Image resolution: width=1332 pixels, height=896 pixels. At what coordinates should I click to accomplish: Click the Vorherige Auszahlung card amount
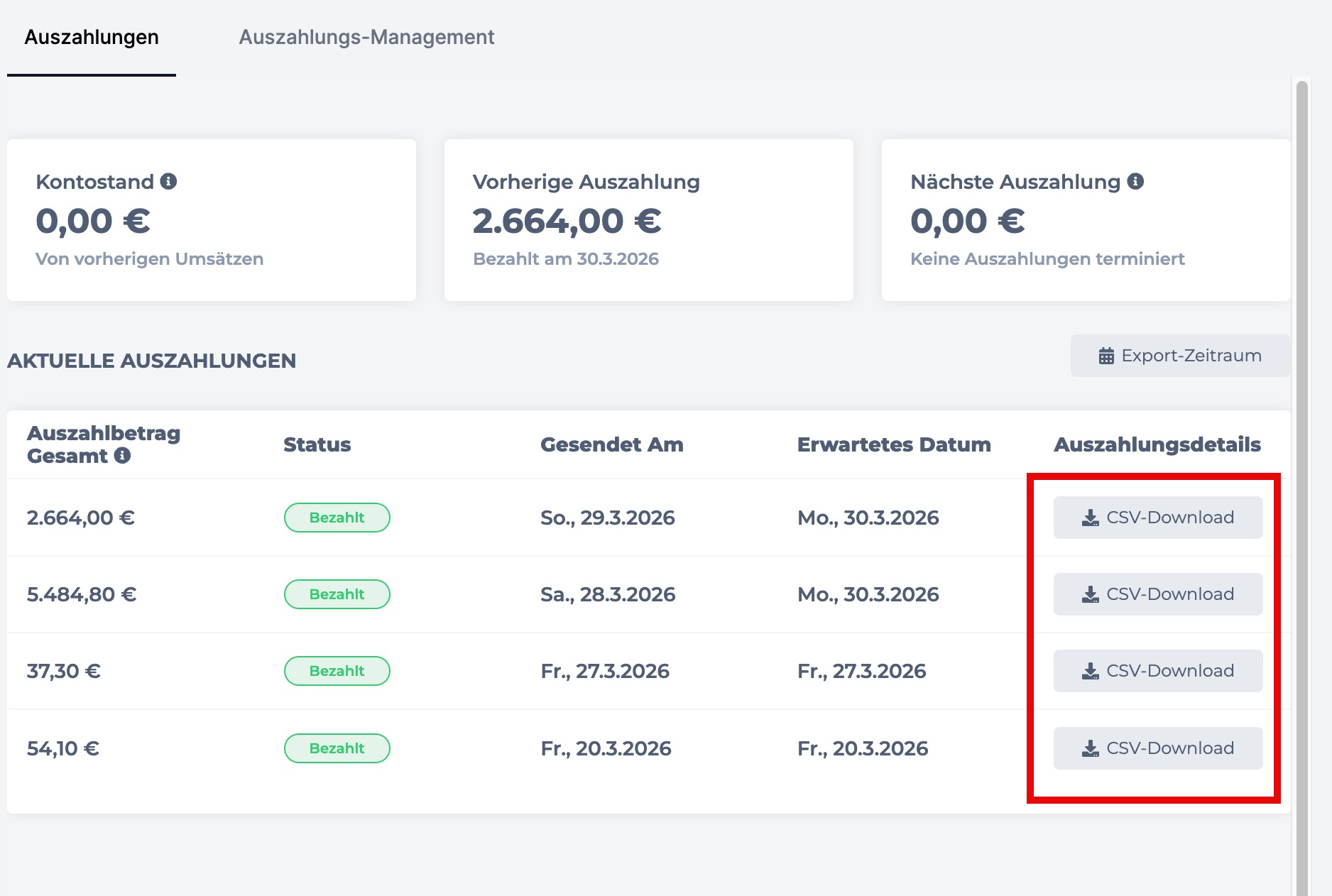[567, 221]
